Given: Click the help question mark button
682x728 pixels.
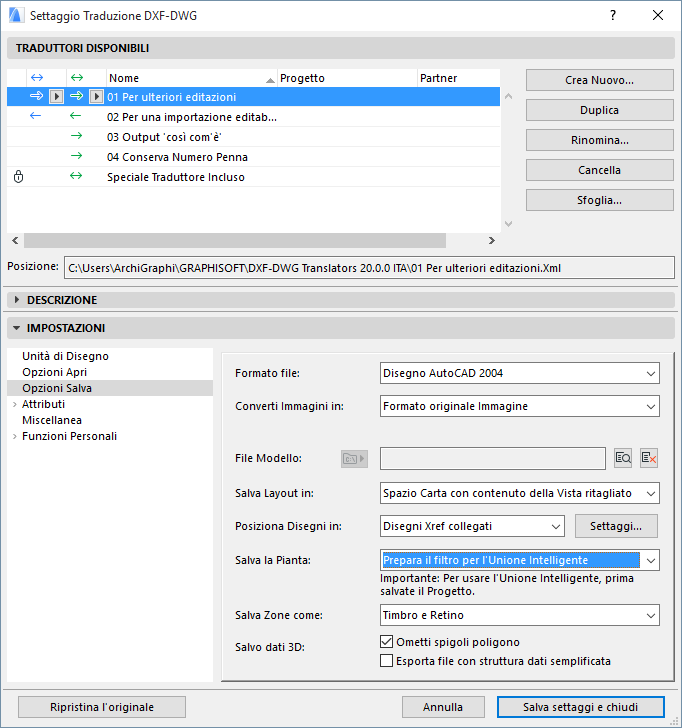Looking at the screenshot, I should click(x=613, y=15).
